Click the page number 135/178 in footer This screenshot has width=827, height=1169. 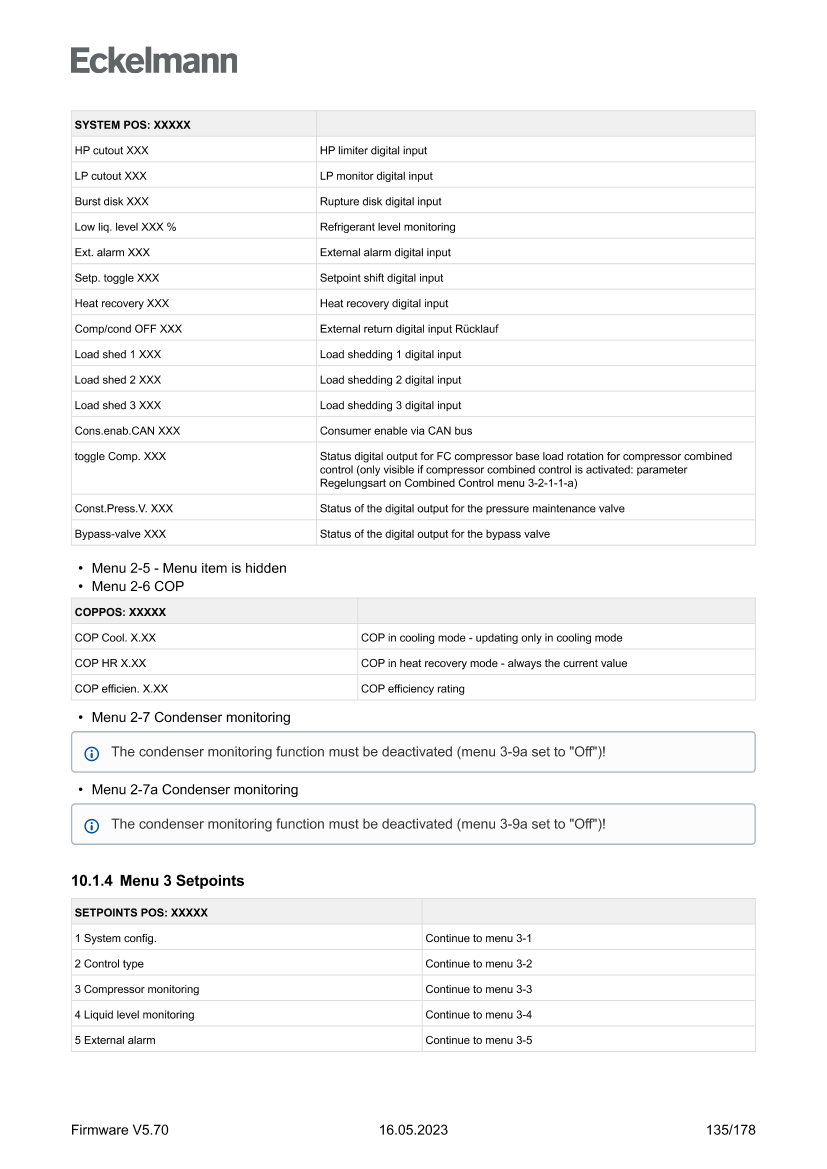click(730, 1130)
